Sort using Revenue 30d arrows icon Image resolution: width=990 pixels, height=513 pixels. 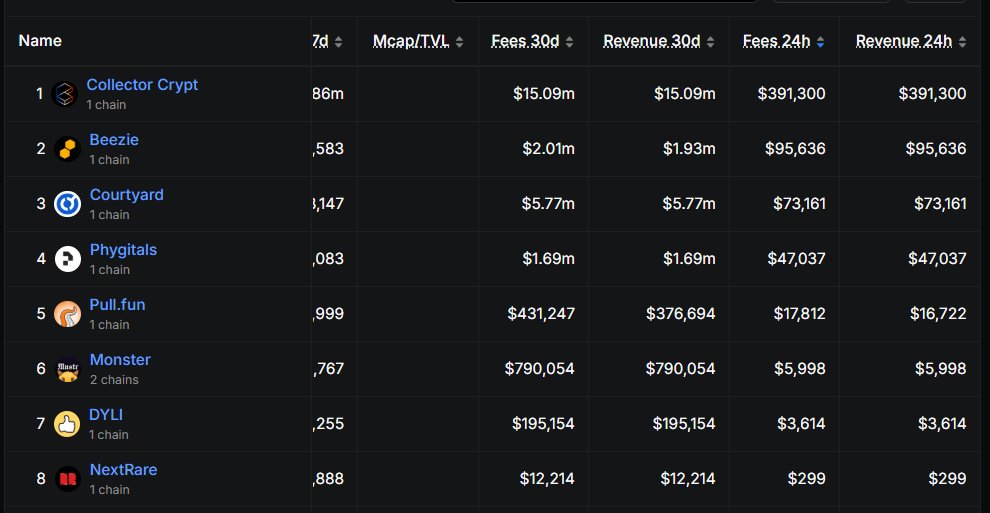[x=710, y=42]
